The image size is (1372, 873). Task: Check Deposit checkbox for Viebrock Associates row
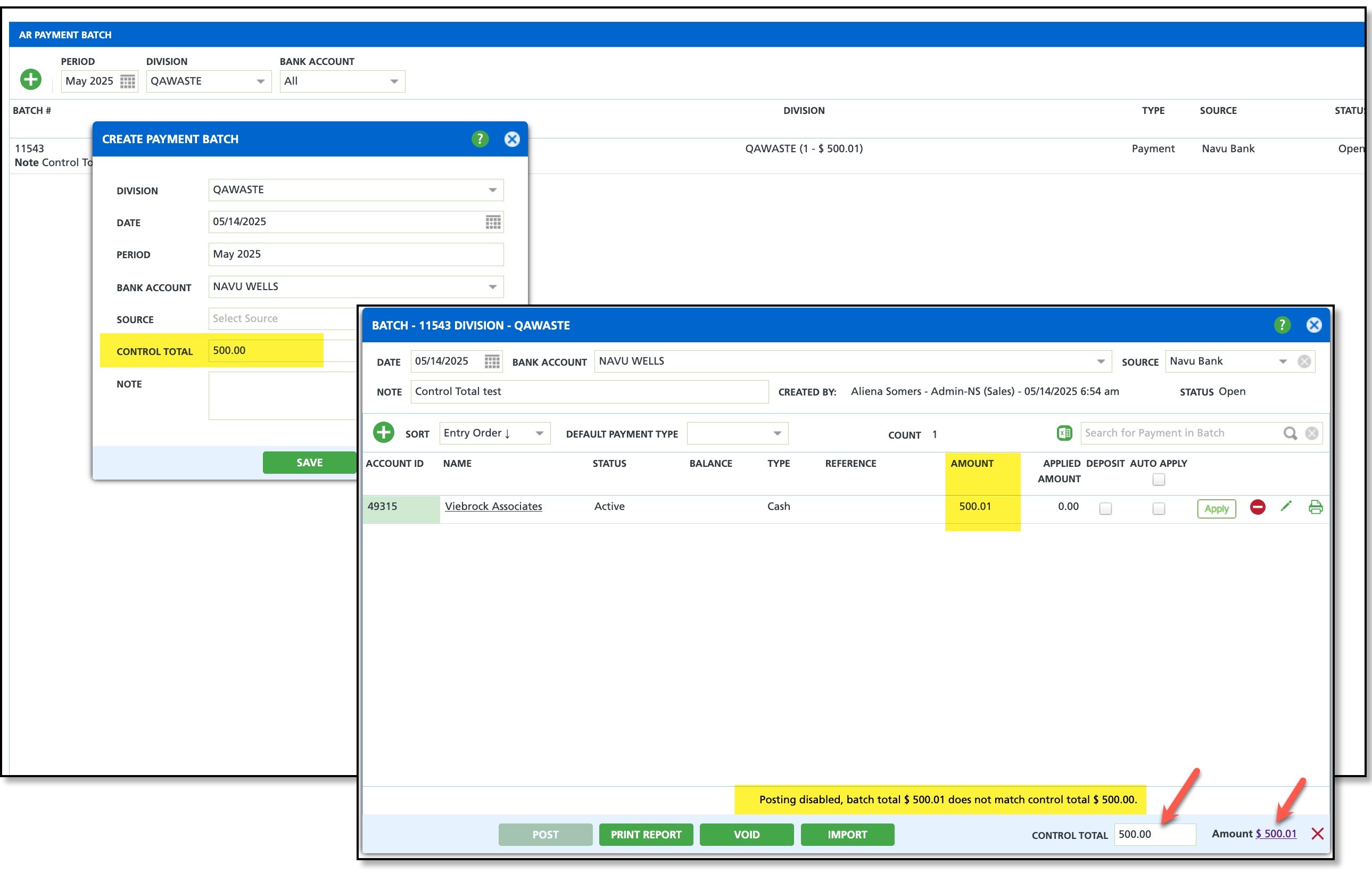click(x=1105, y=508)
